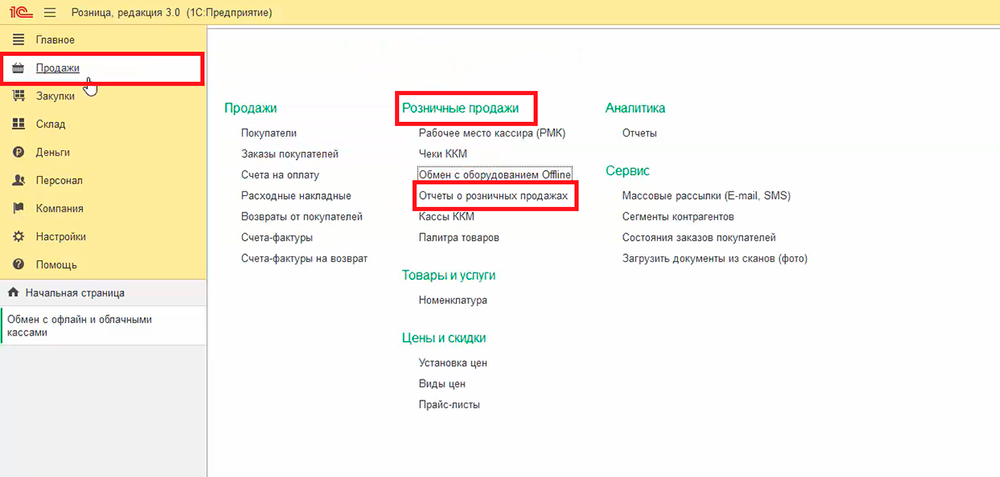Open Массовые рассылки (E-mail, SMS)

tap(705, 196)
